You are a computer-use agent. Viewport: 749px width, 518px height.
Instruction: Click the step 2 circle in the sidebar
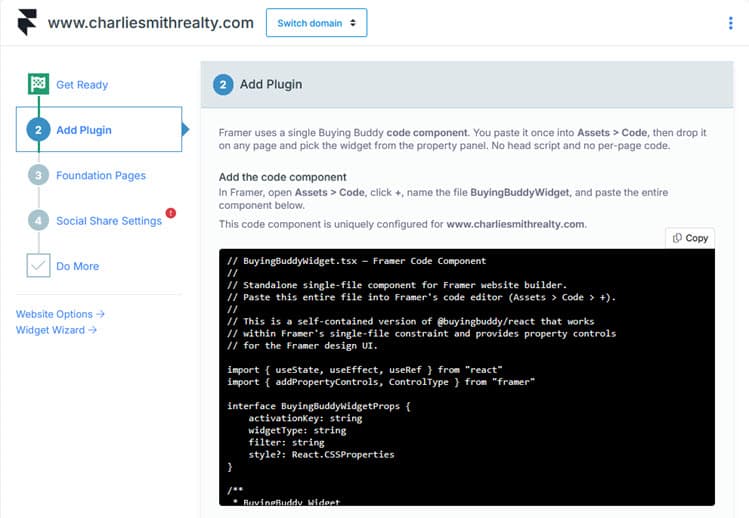(38, 130)
